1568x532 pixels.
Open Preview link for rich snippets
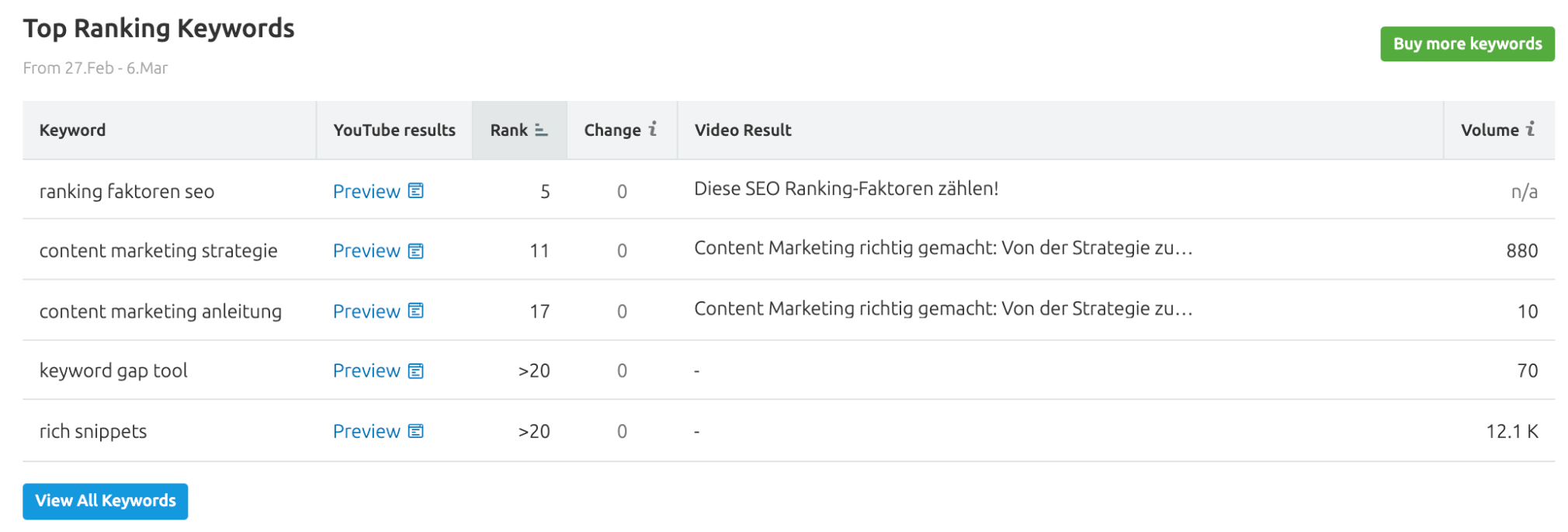pyautogui.click(x=366, y=432)
